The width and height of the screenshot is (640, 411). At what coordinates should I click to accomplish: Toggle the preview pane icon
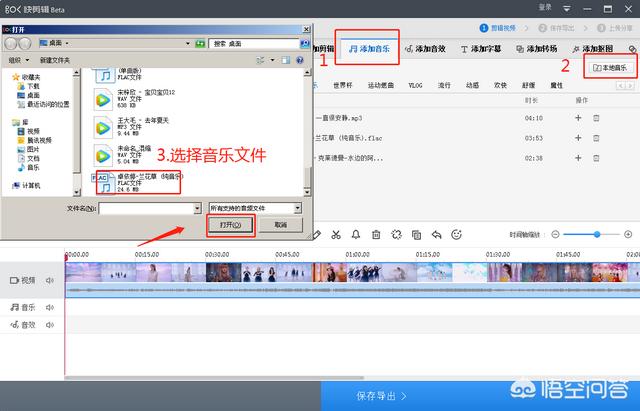pos(286,60)
